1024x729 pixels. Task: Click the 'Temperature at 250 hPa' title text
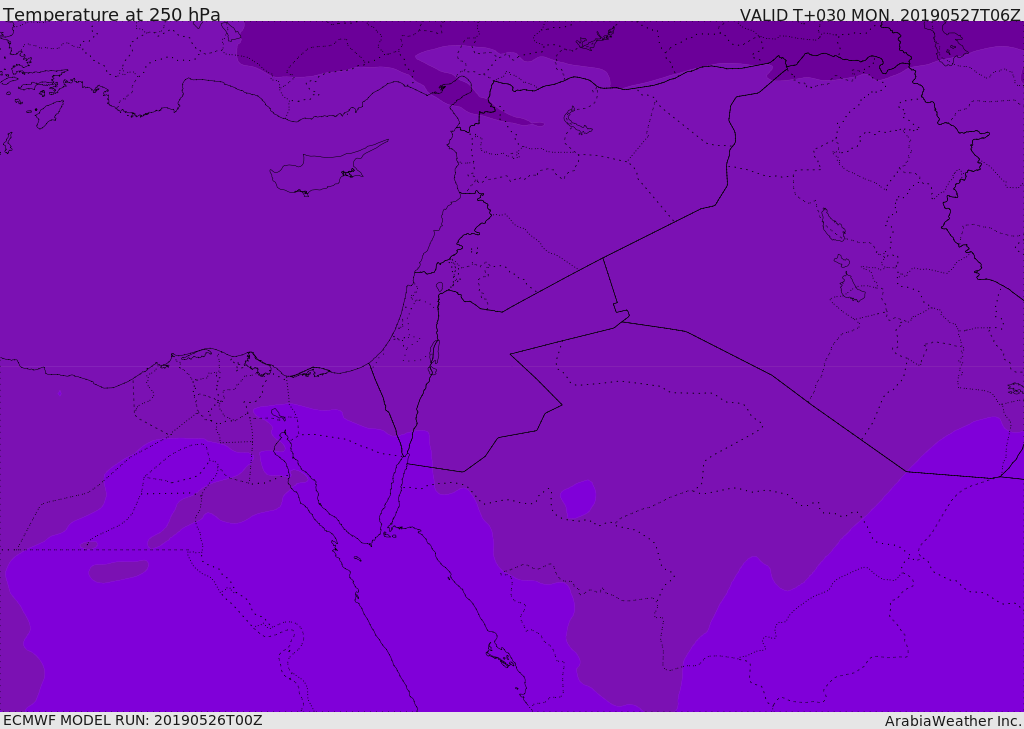coord(112,14)
